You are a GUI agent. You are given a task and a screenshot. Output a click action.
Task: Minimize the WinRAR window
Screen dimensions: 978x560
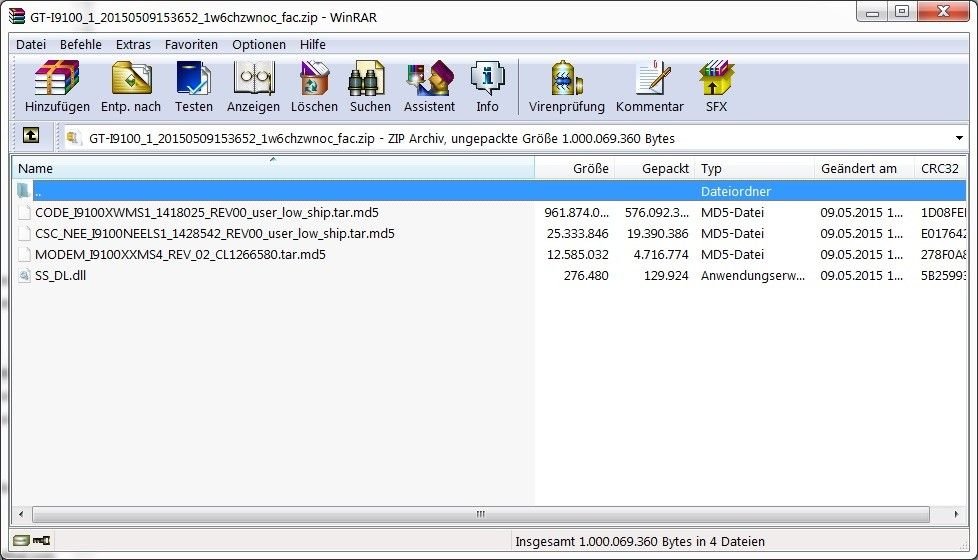[872, 12]
